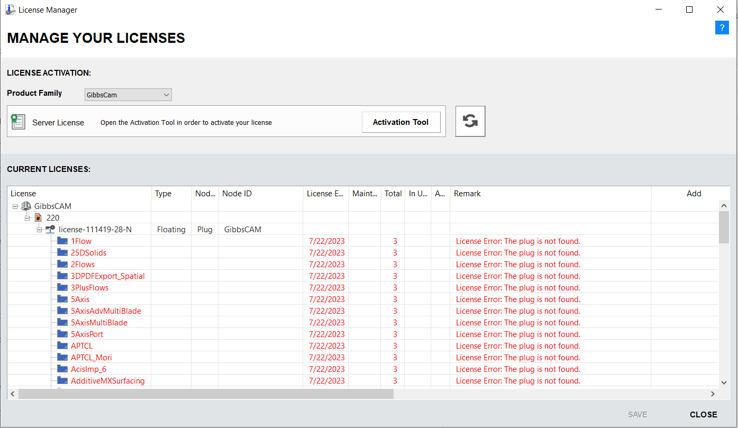Sort by the License column header
Screen dimensions: 738x428
(x=79, y=194)
